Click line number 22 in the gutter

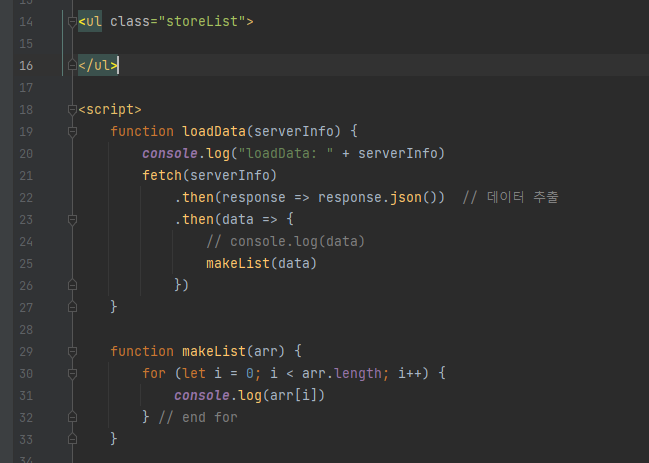26,198
